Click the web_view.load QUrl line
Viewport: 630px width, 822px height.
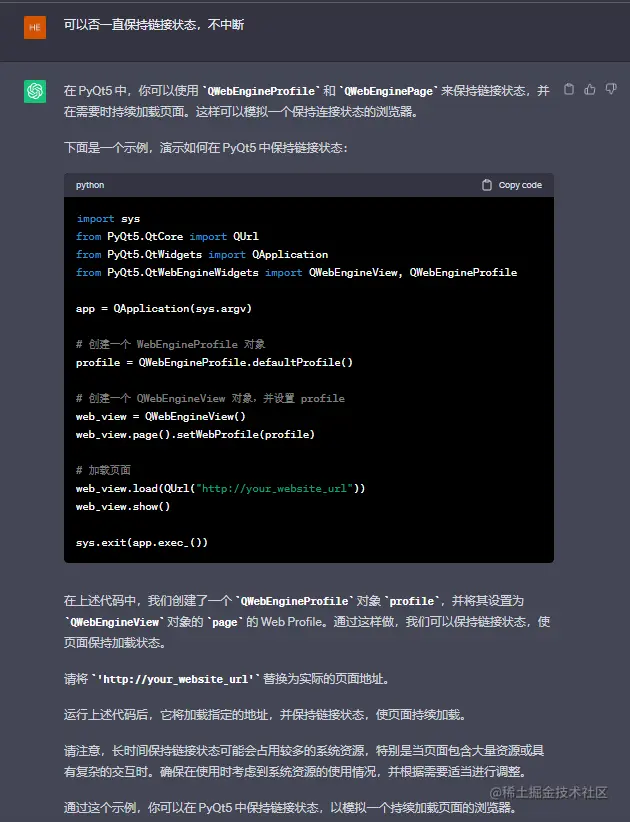tap(220, 489)
